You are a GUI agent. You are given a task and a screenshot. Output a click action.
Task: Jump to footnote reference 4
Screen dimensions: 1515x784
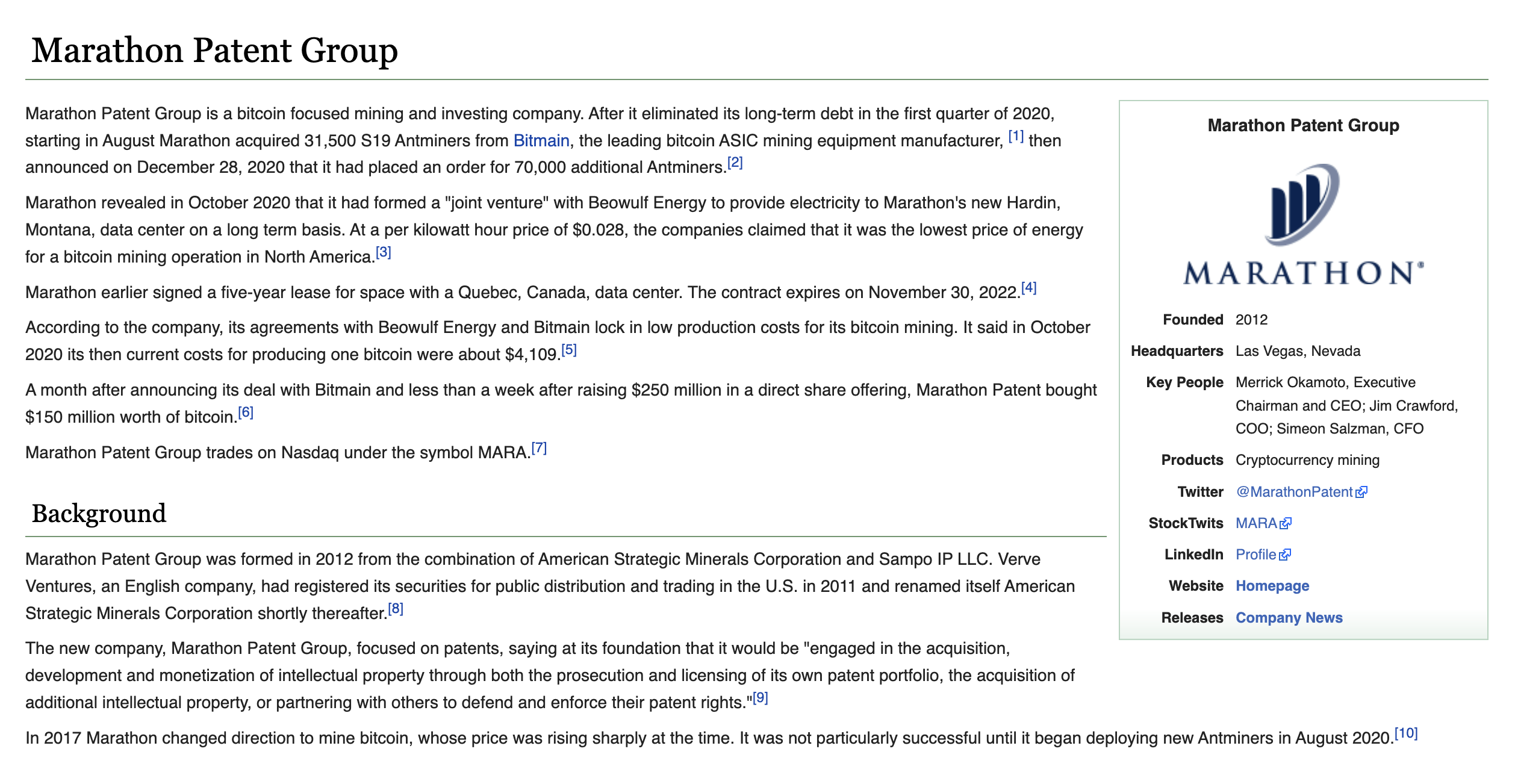coord(1028,288)
